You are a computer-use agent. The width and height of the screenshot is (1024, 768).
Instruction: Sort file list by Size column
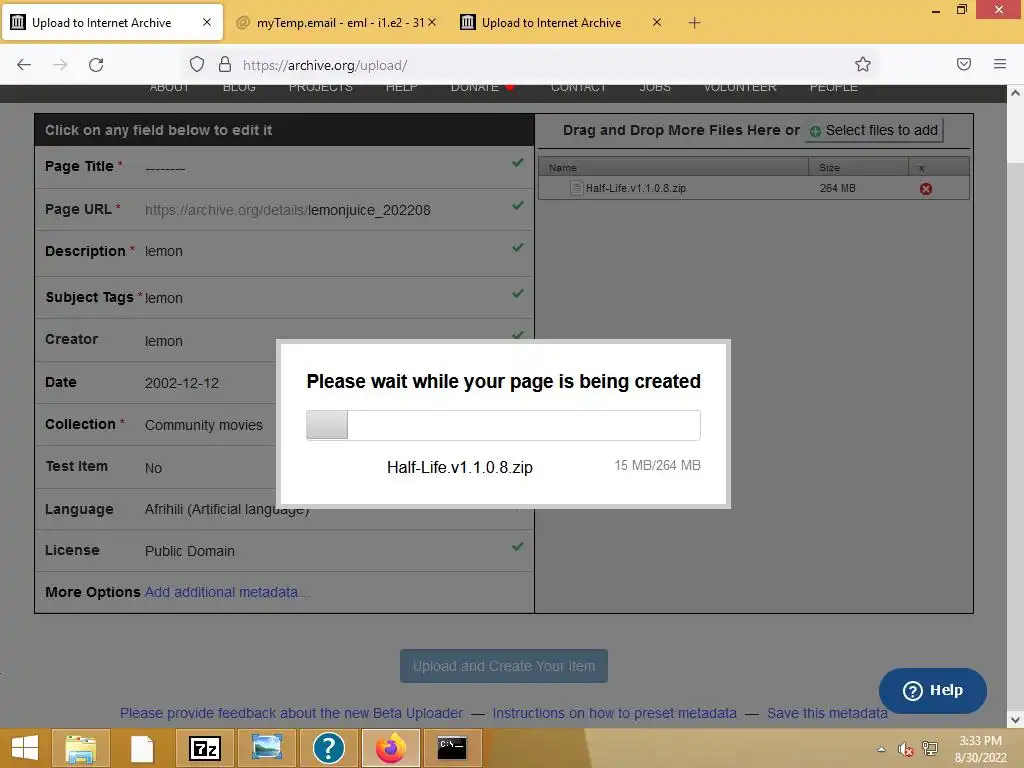(858, 167)
